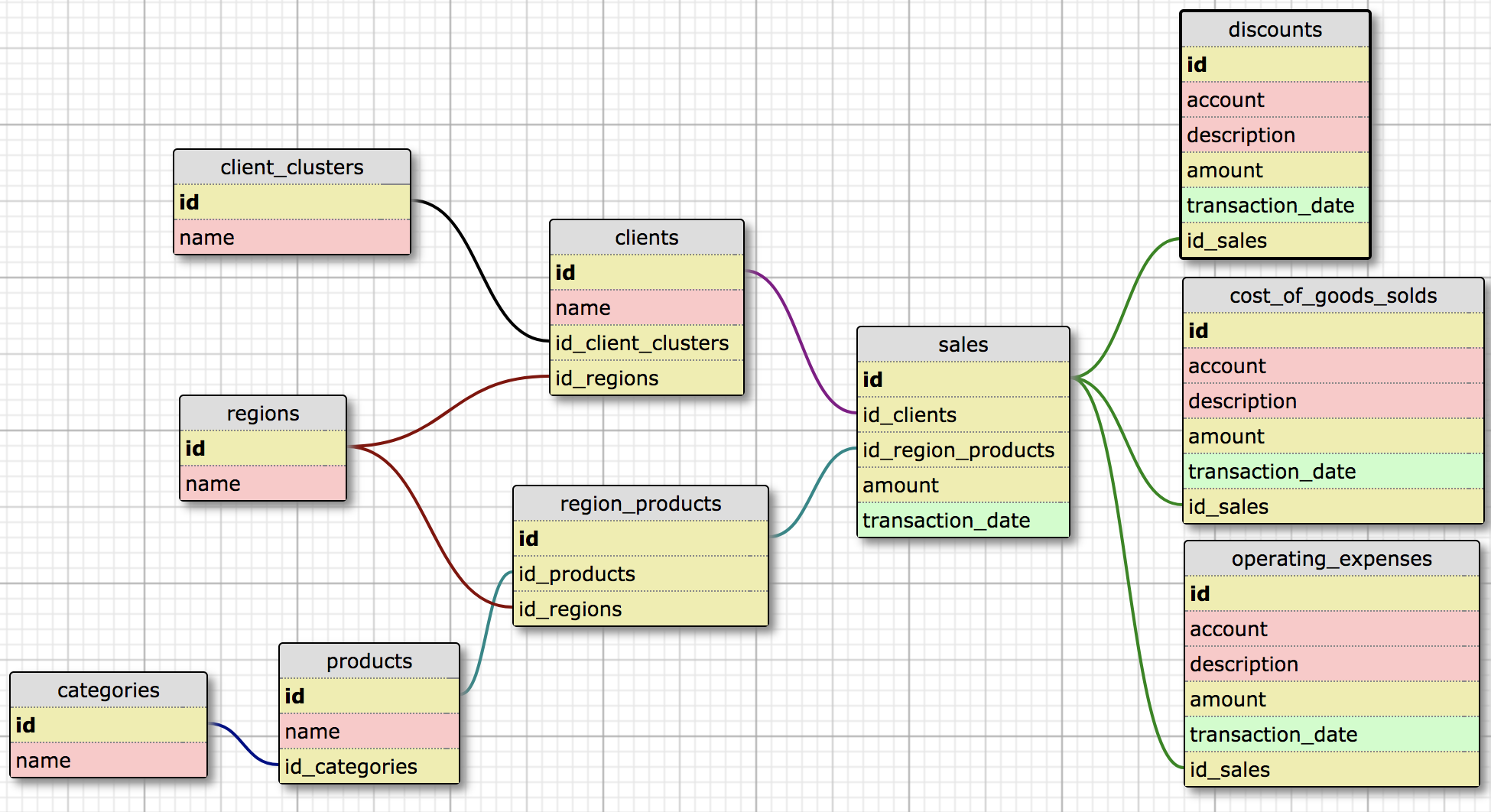Select the products table header
The image size is (1491, 812).
tap(369, 661)
